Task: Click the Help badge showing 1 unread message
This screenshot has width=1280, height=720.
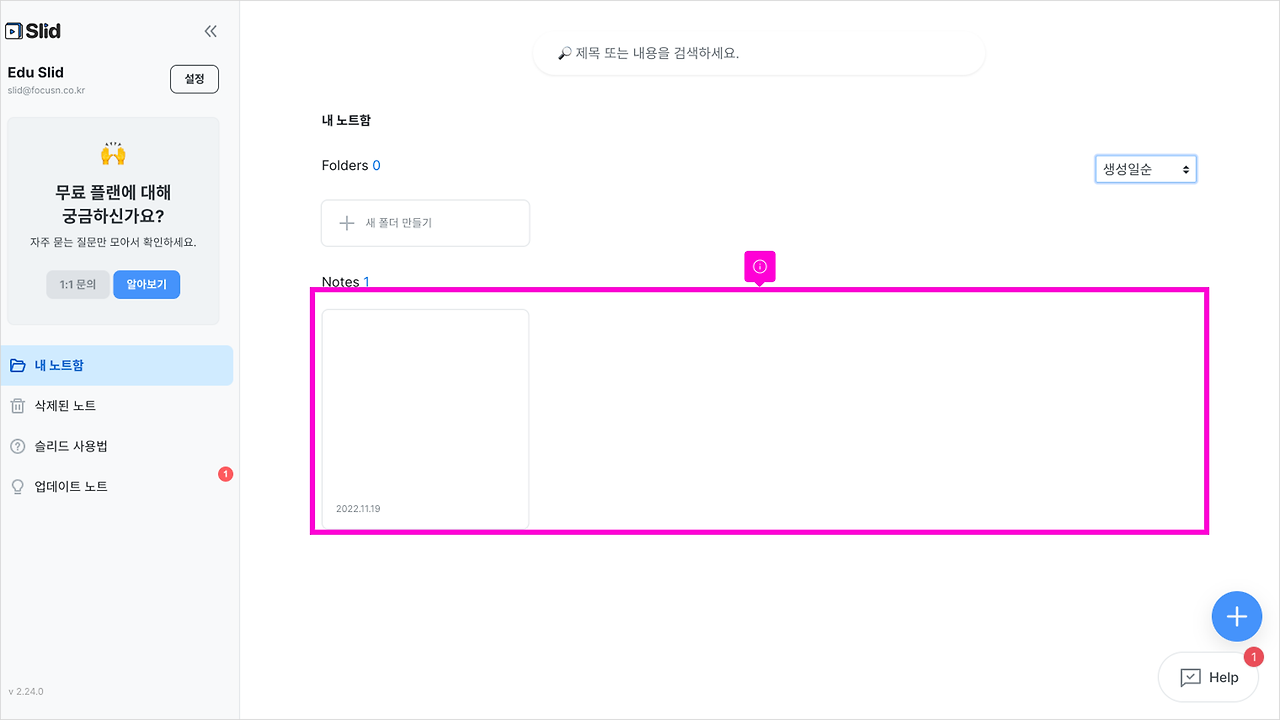Action: pos(1253,657)
